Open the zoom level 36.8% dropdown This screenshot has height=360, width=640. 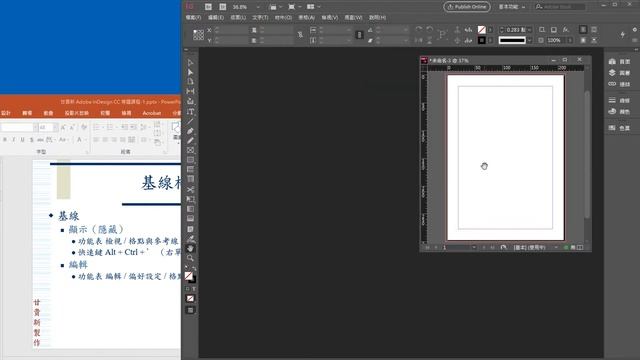tap(258, 7)
